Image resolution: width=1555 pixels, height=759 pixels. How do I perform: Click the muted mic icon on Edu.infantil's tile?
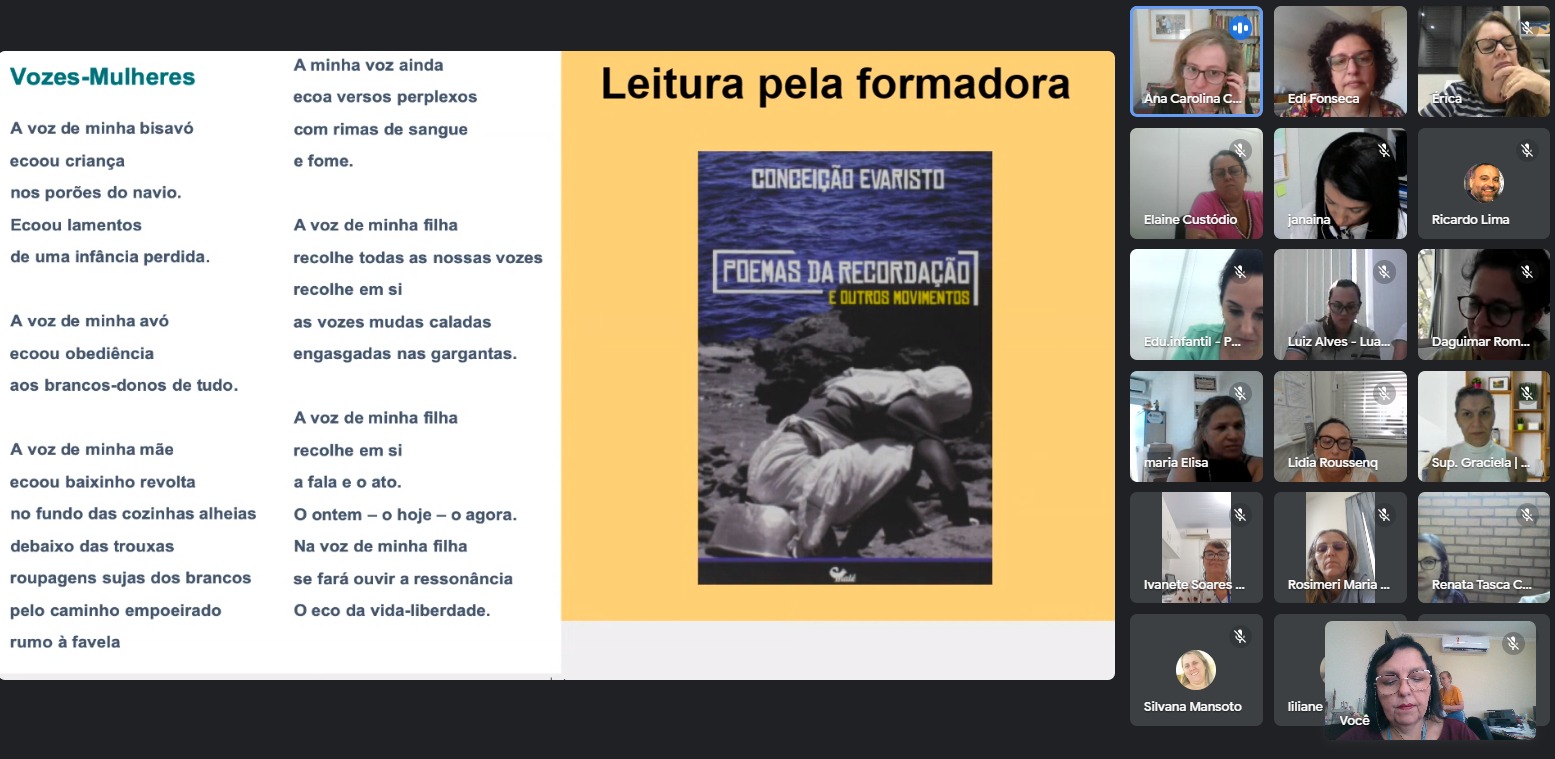tap(1240, 271)
